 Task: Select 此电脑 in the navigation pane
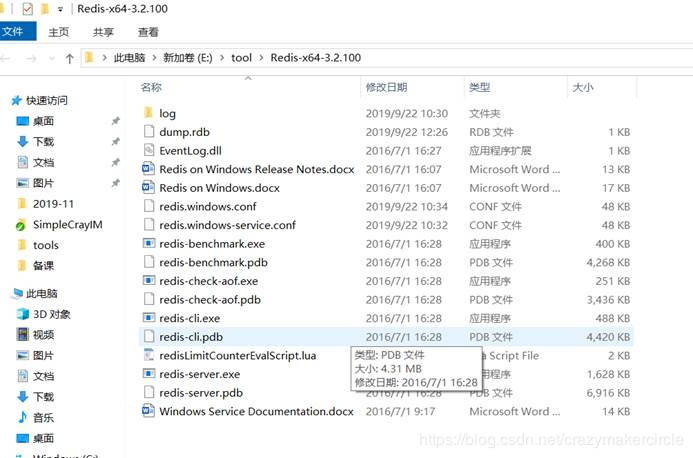(42, 294)
